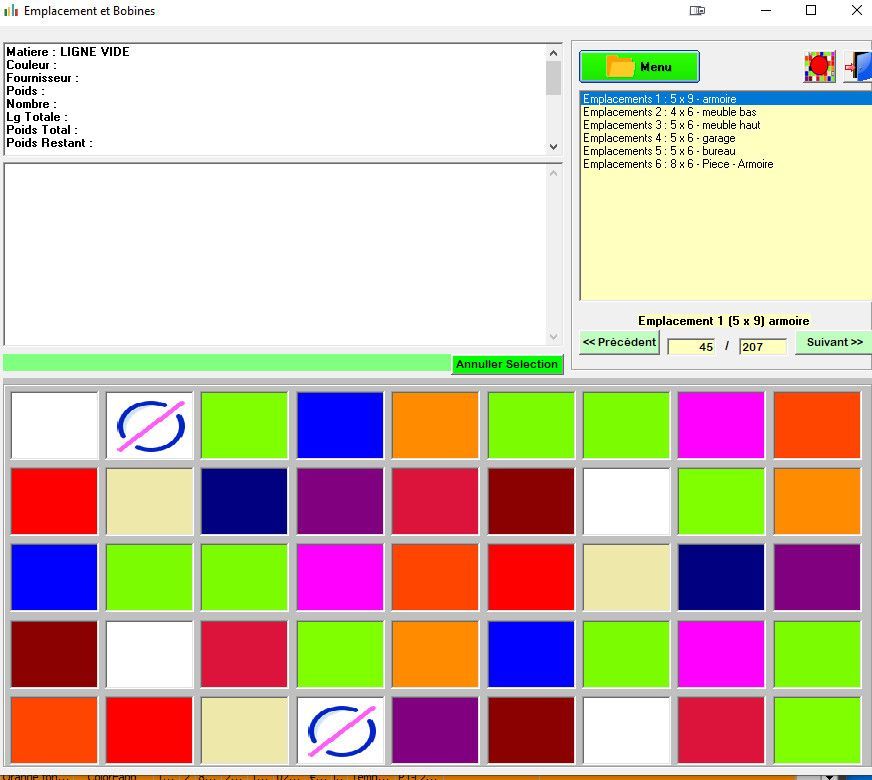
Task: Click Annuller Selection button
Action: coord(507,364)
